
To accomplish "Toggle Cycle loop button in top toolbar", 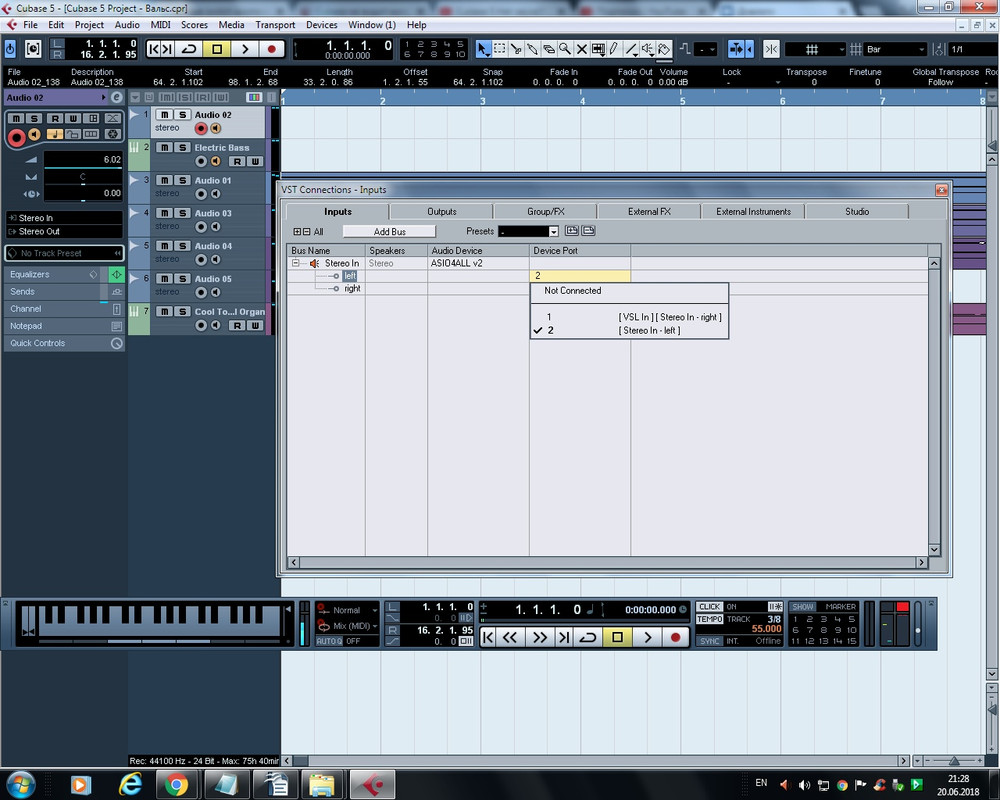I will 189,49.
